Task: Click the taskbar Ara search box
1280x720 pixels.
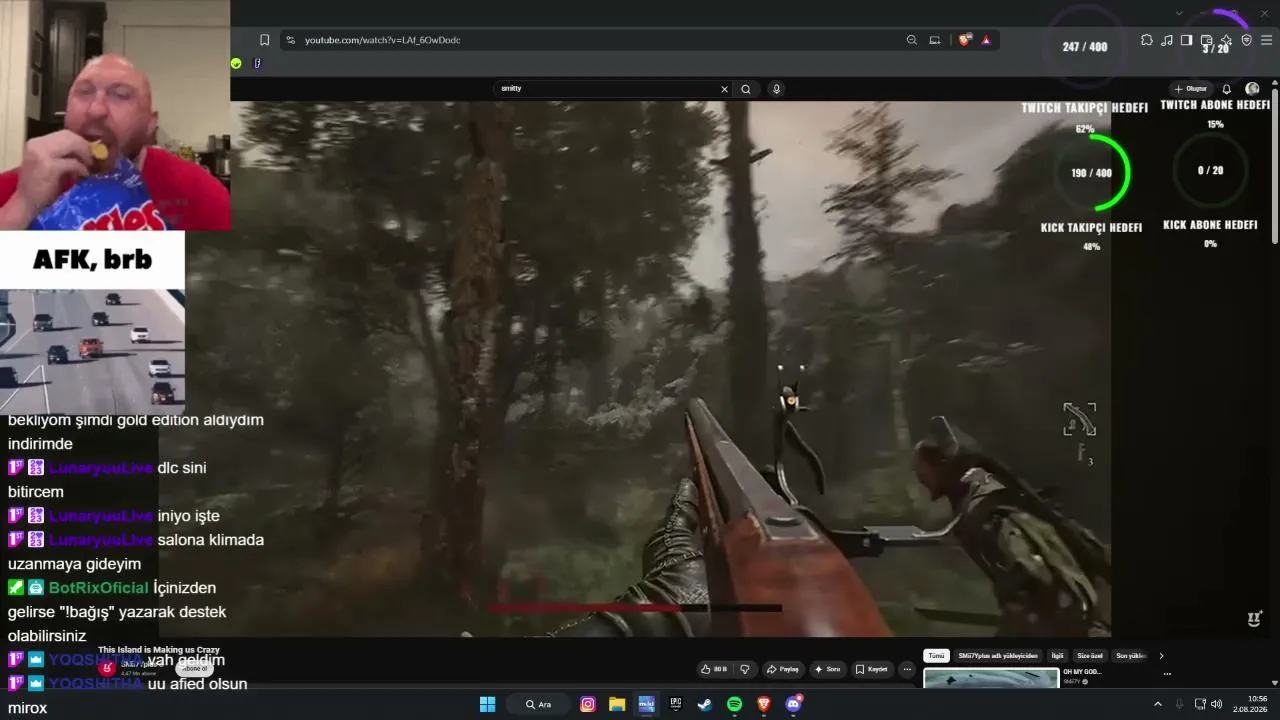Action: tap(540, 704)
